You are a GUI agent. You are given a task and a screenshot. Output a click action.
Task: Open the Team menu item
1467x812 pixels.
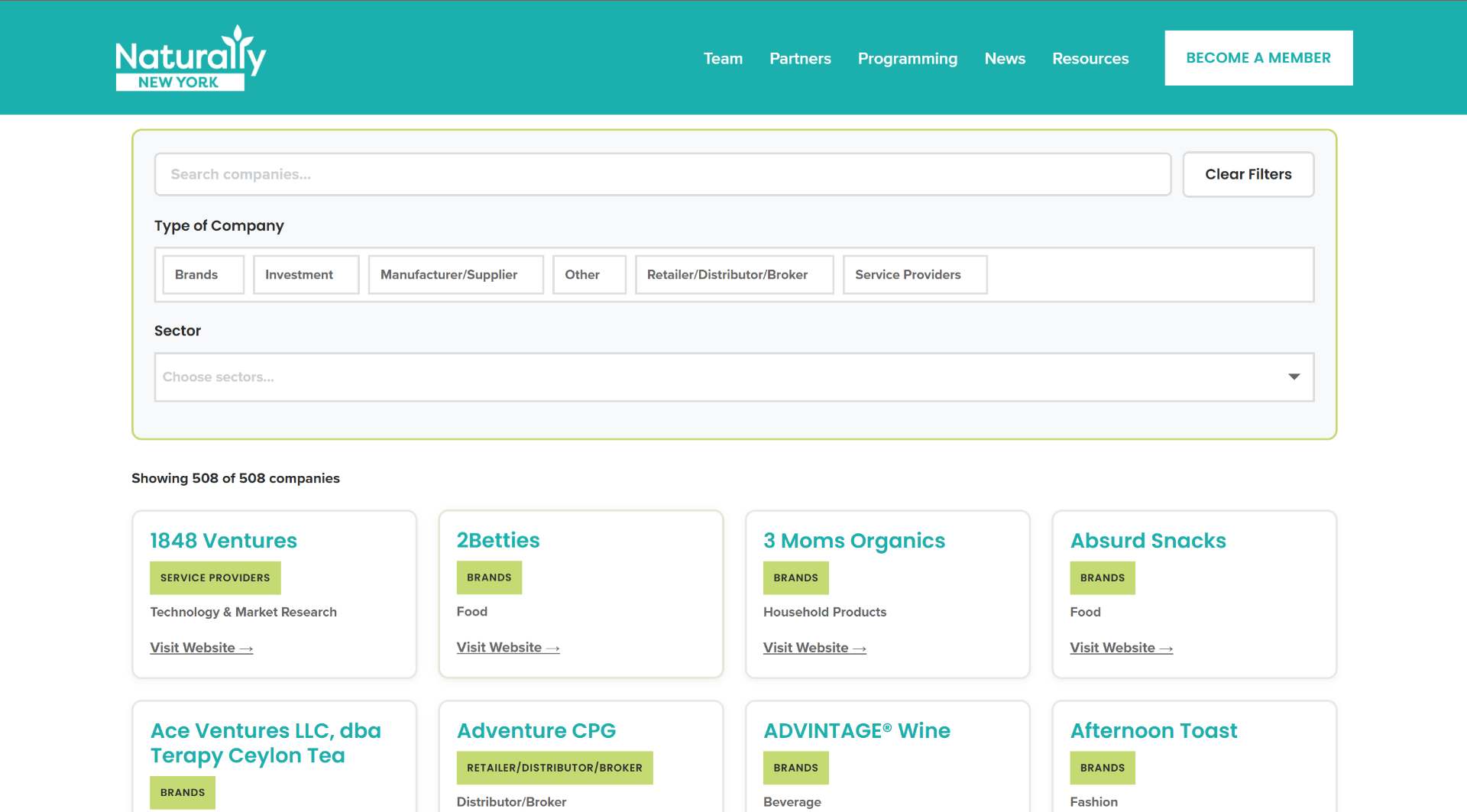[723, 58]
